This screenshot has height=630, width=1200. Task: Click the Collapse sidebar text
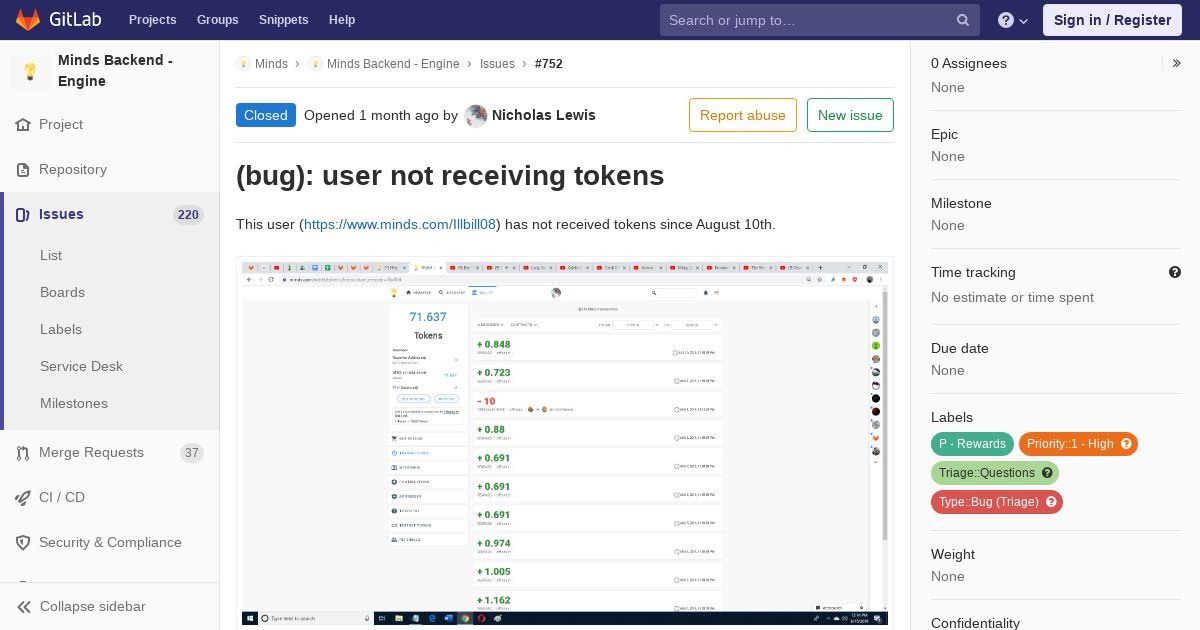click(93, 607)
